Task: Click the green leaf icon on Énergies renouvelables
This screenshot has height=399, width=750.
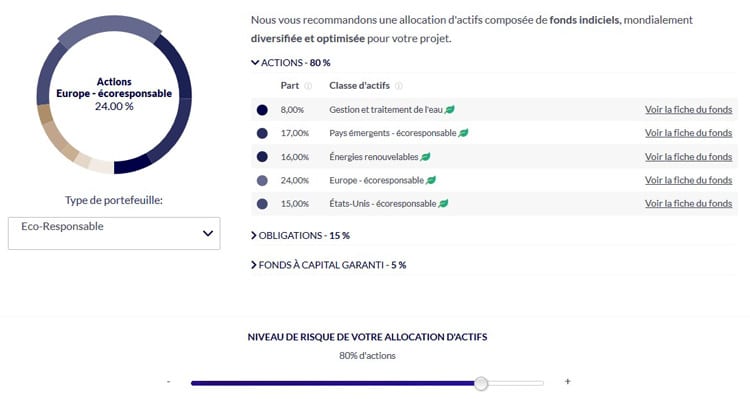Action: [x=425, y=157]
